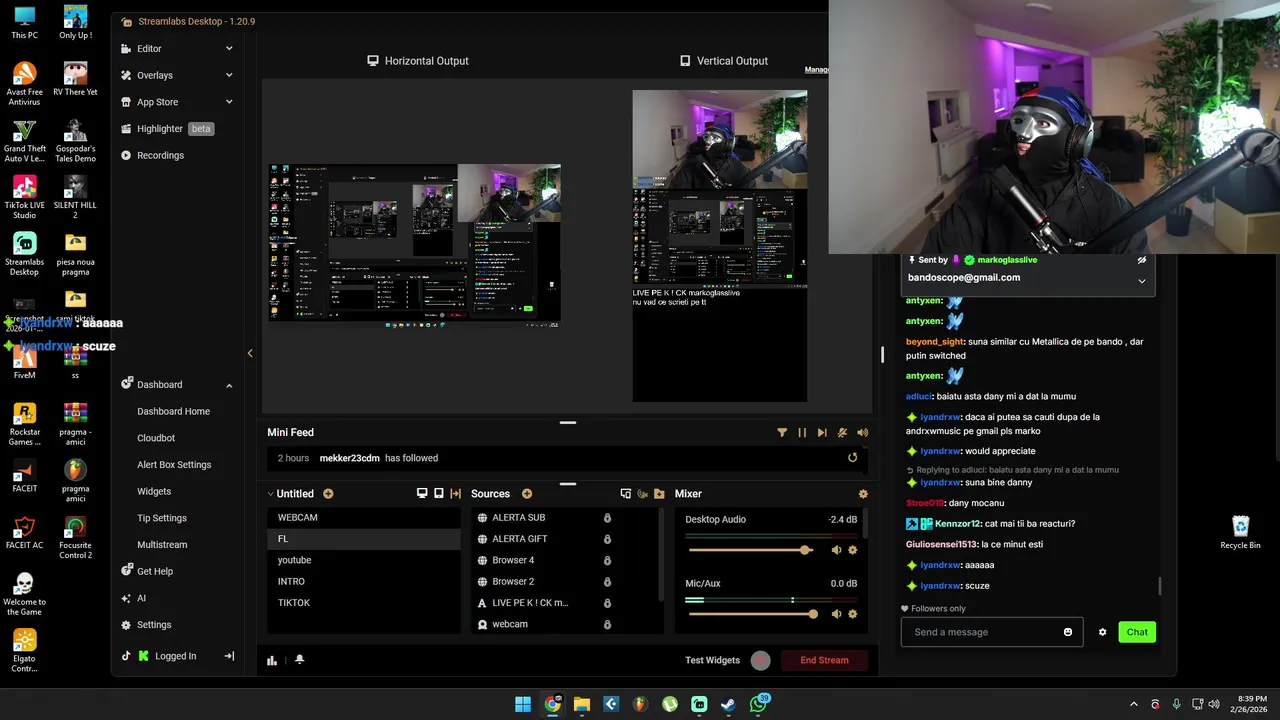Viewport: 1280px width, 720px height.
Task: Open Cloudbot in the dashboard list
Action: 156,438
